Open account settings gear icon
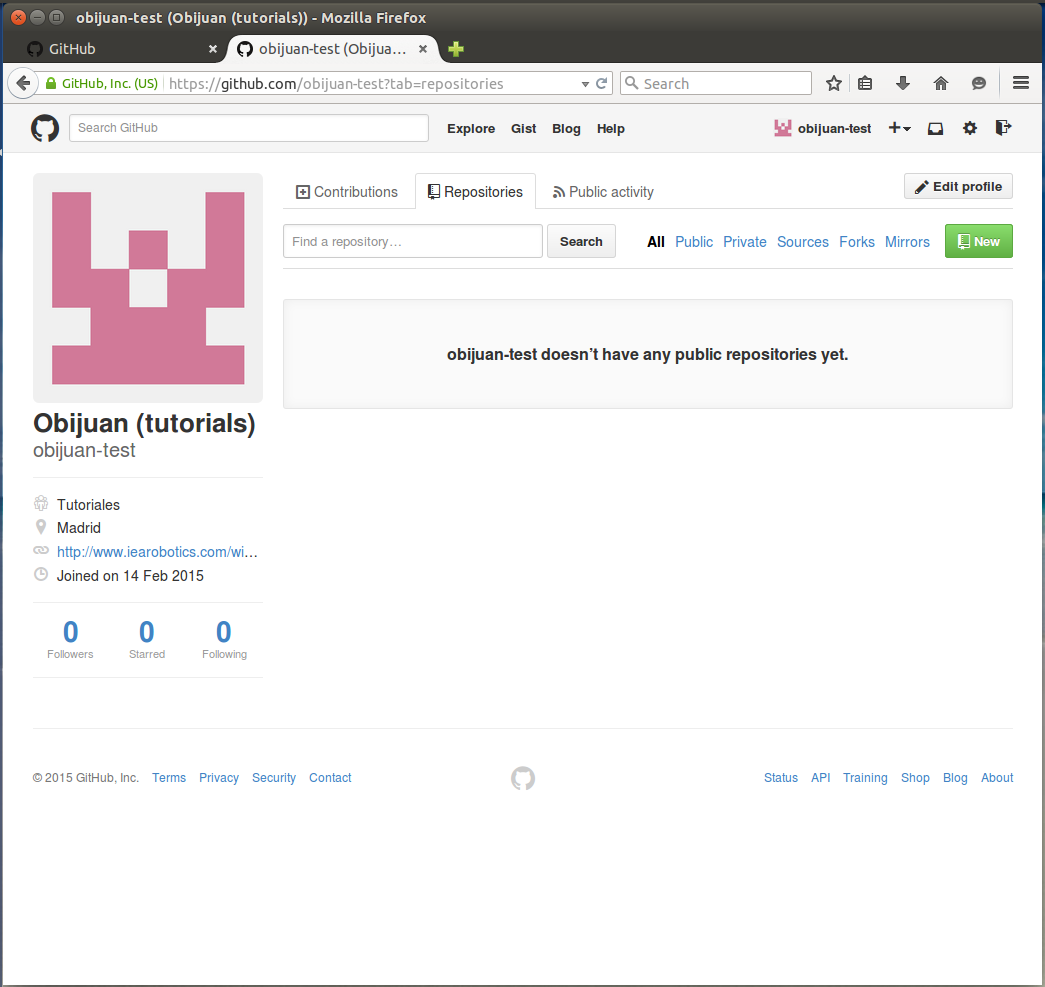This screenshot has width=1045, height=987. click(x=969, y=128)
